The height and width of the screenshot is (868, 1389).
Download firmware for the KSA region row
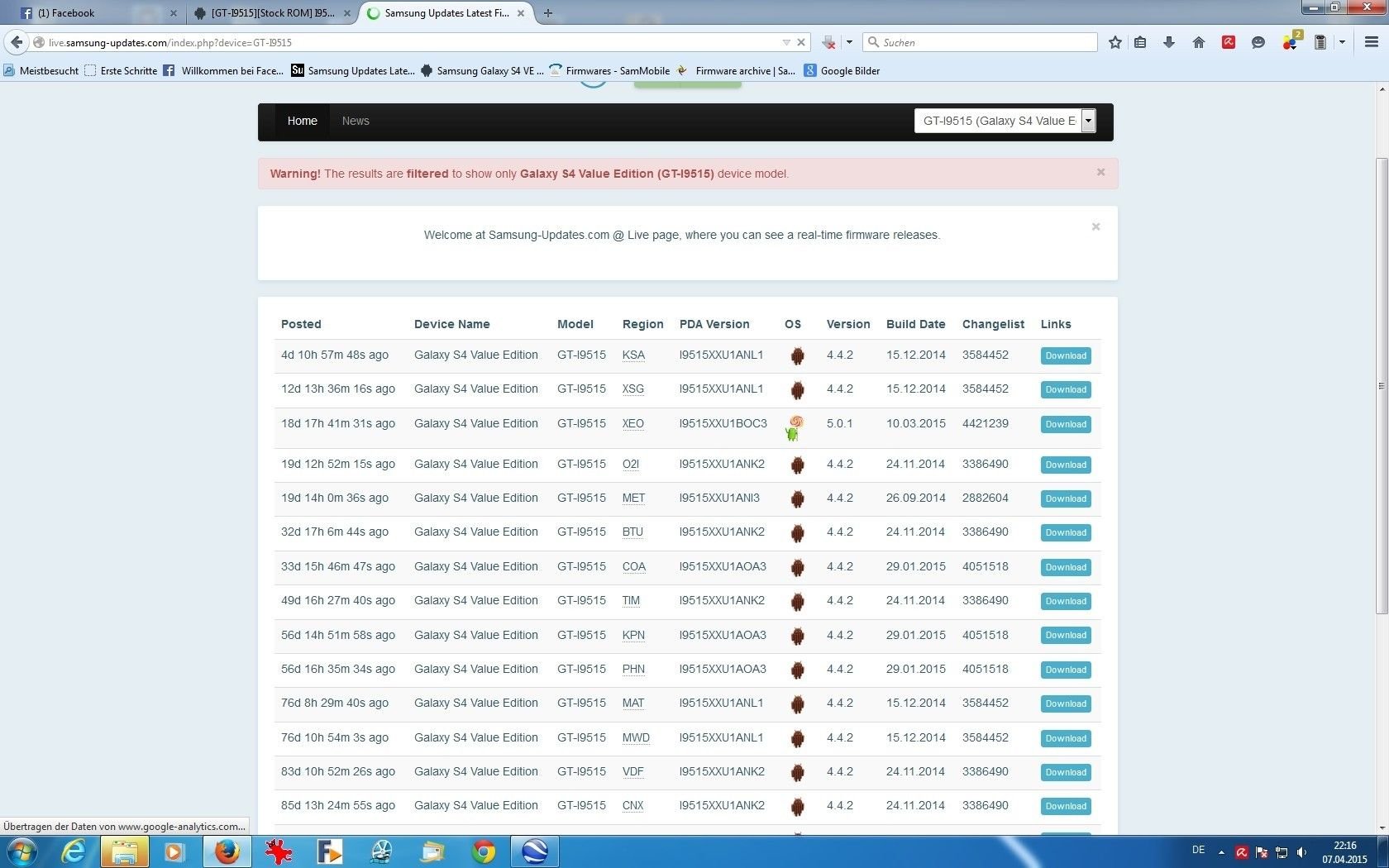tap(1066, 356)
